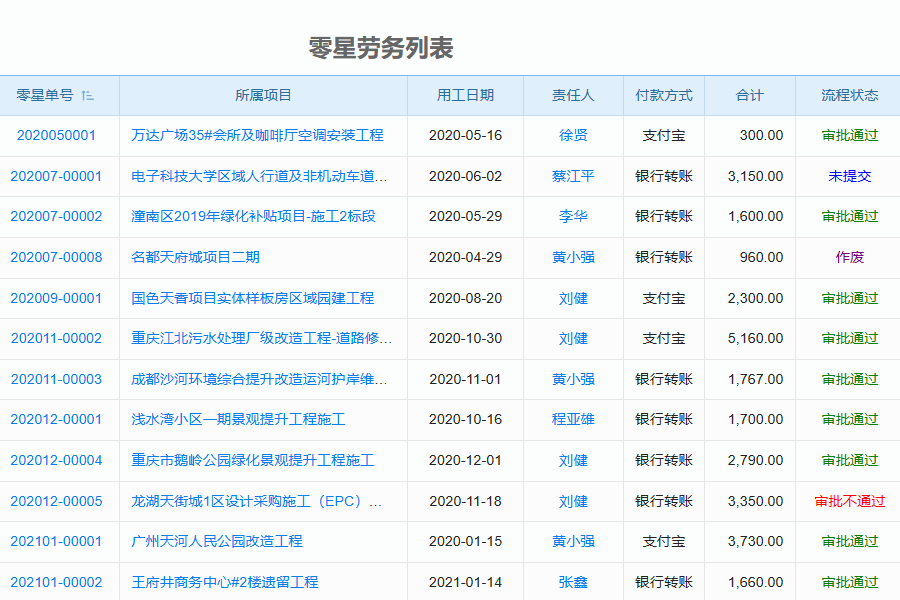Open project 重庆市鹅岭公园绿化景观提升工程施工
Screen dimensions: 900x600
click(x=253, y=460)
